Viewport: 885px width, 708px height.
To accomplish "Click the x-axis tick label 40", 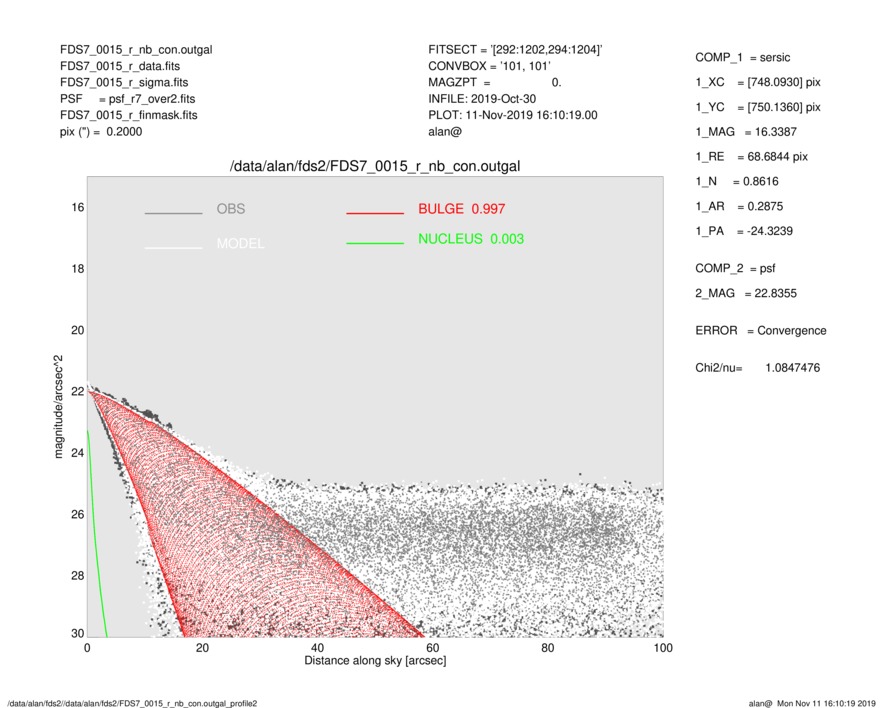I will (317, 648).
